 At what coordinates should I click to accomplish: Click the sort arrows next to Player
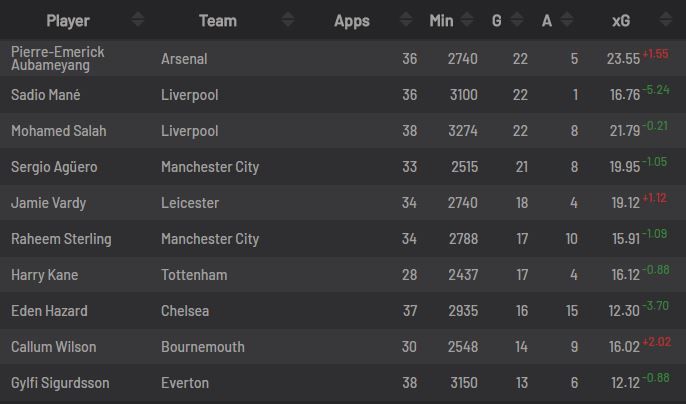coord(137,20)
